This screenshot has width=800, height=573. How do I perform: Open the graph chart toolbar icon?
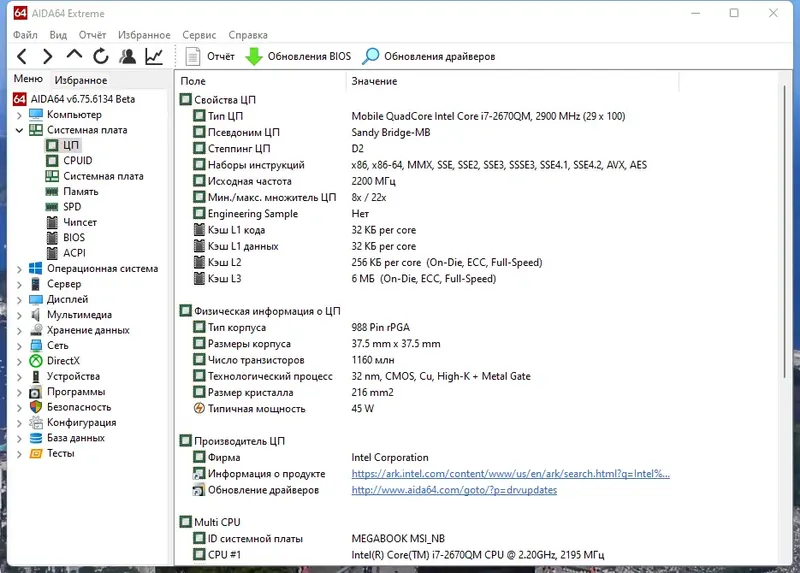pyautogui.click(x=154, y=56)
